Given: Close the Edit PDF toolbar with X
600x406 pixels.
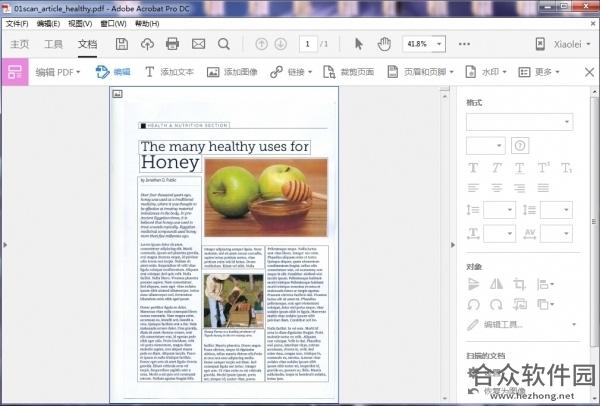Looking at the screenshot, I should 589,72.
